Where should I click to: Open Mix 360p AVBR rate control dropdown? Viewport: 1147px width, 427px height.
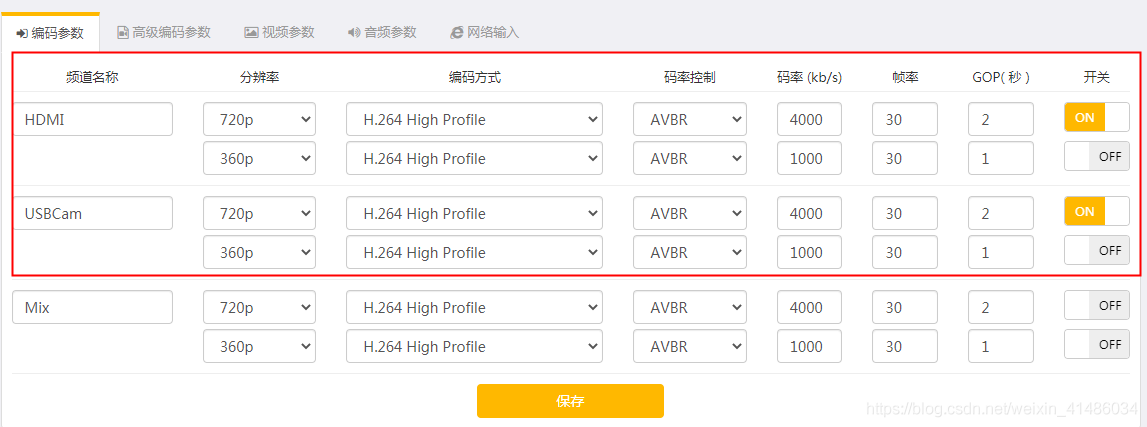click(x=690, y=347)
